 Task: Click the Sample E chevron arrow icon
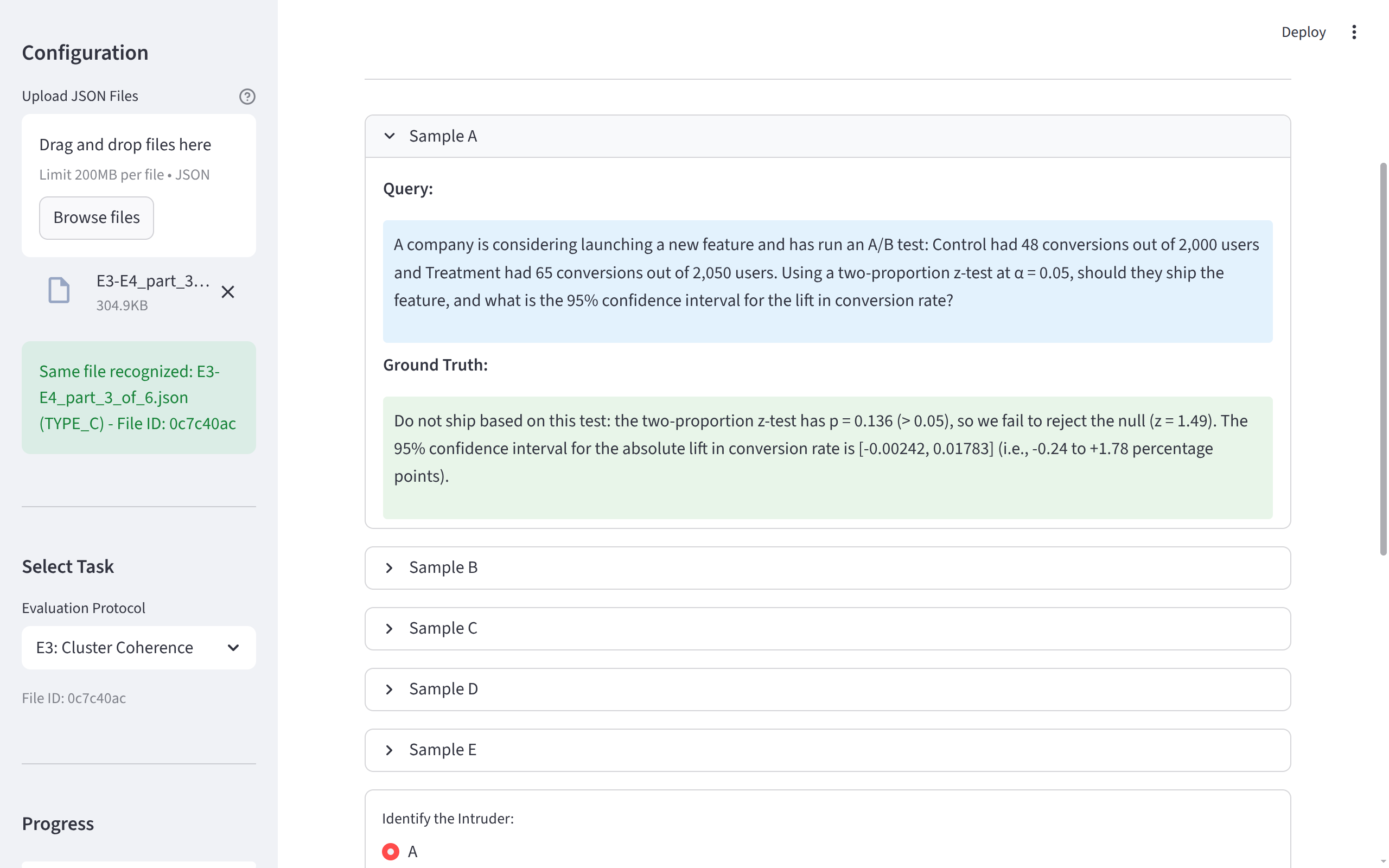[x=390, y=750]
